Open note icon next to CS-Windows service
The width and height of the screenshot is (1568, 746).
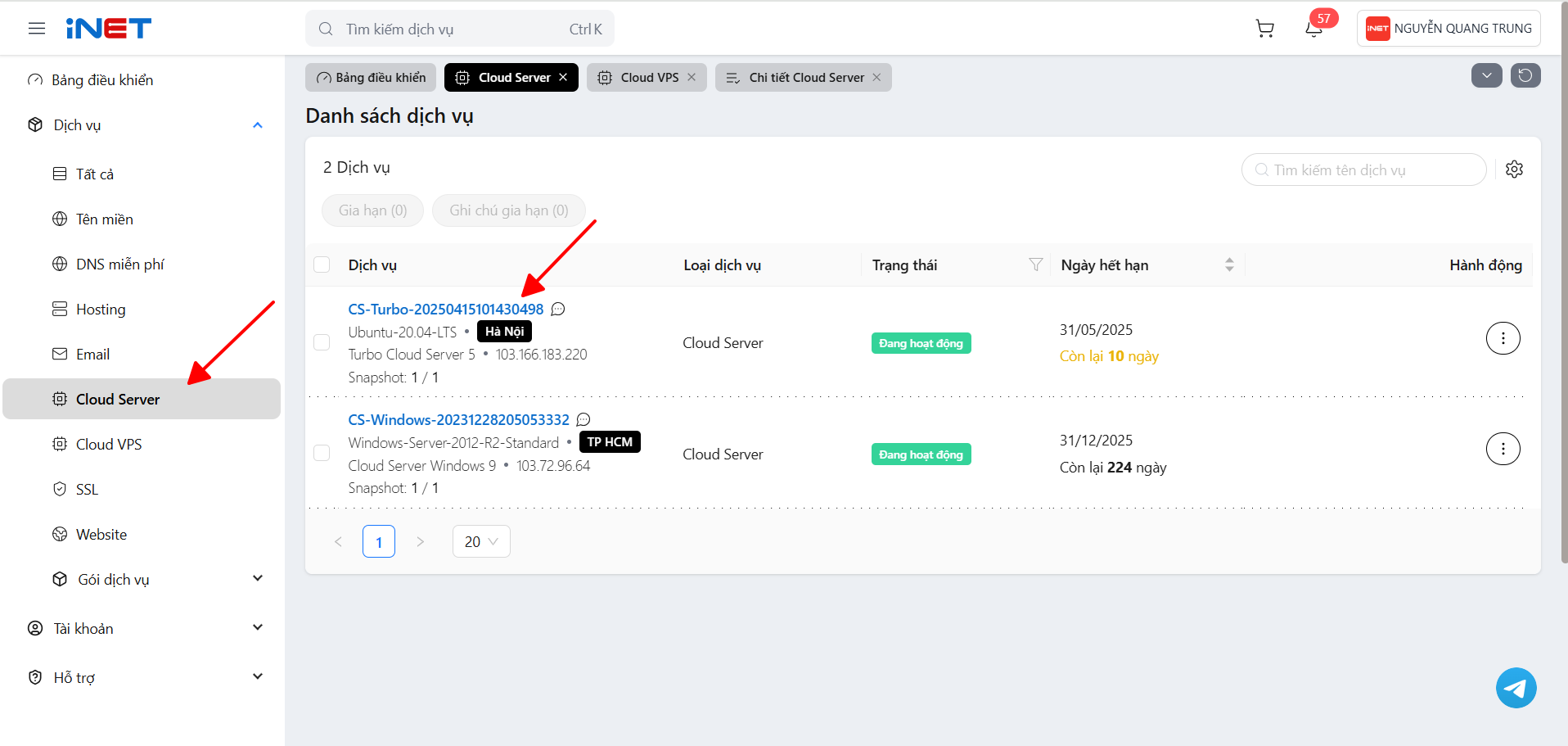tap(583, 419)
